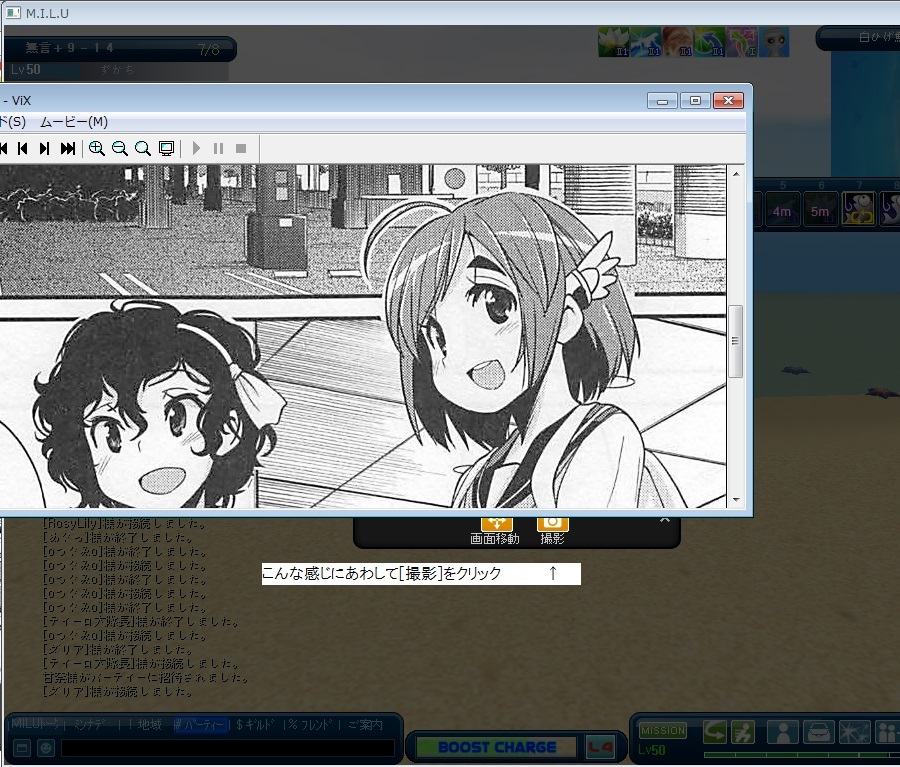The height and width of the screenshot is (767, 900).
Task: Jump to last image in ViX
Action: pyautogui.click(x=68, y=149)
